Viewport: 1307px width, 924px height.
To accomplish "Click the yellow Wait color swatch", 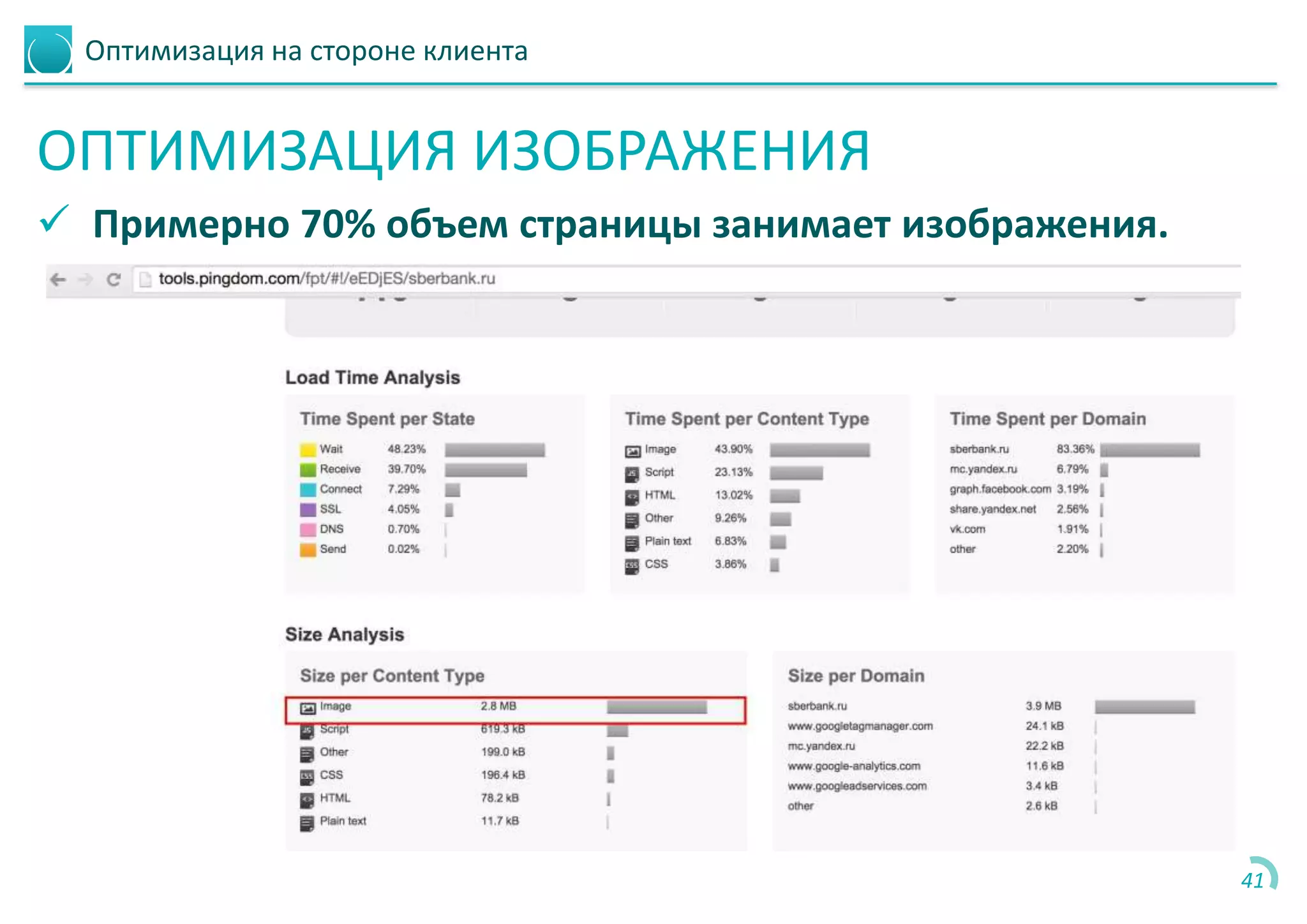I will click(308, 450).
